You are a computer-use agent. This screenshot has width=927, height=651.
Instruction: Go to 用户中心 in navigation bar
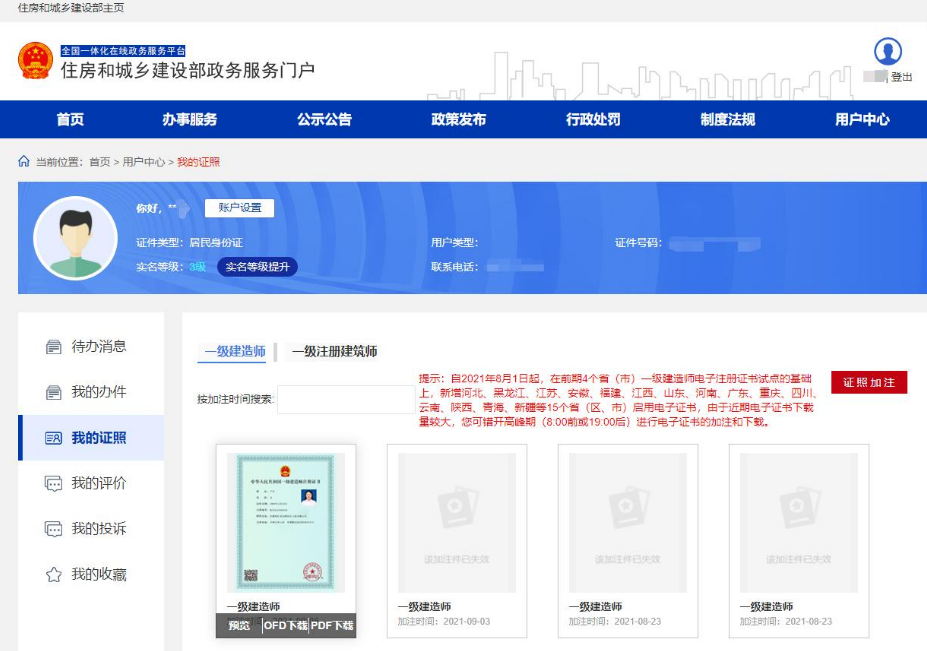pyautogui.click(x=862, y=119)
